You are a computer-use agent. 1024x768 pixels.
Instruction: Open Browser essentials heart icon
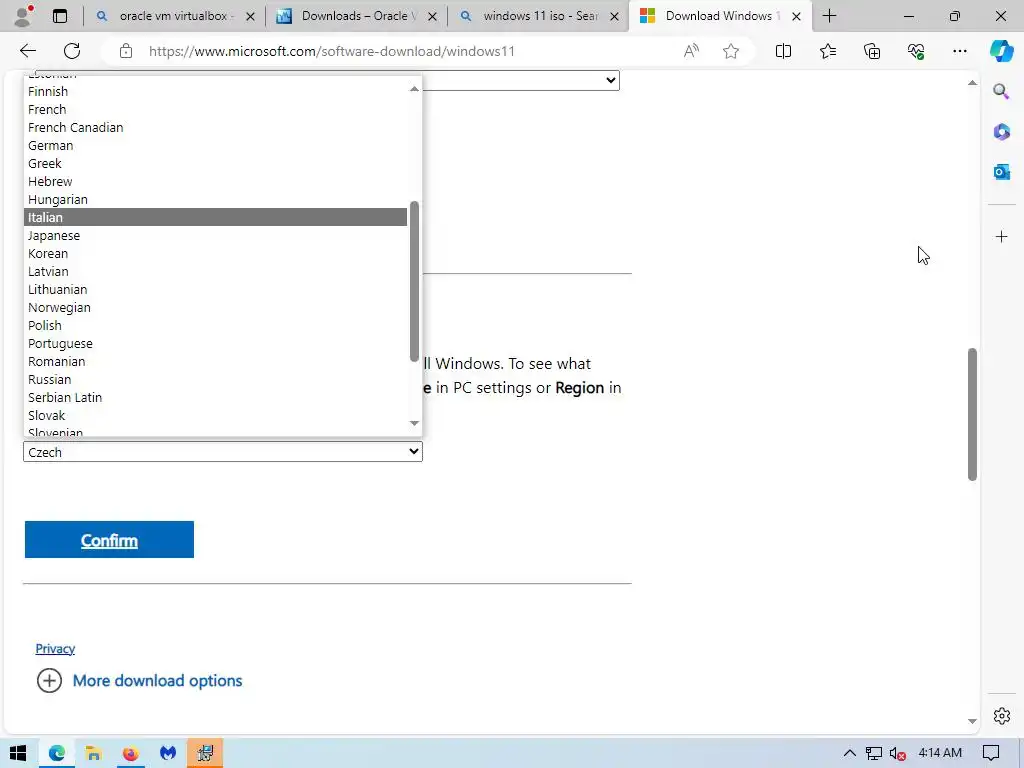coord(916,51)
